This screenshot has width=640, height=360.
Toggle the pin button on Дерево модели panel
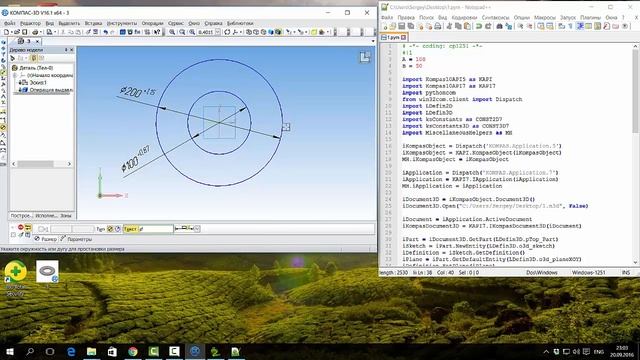(66, 50)
